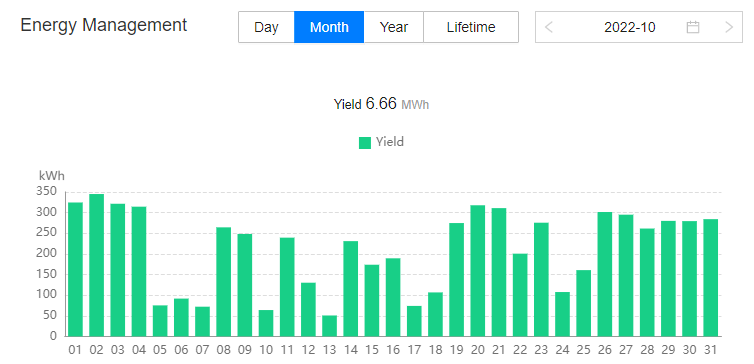Click the 100 y-axis value

(46, 295)
